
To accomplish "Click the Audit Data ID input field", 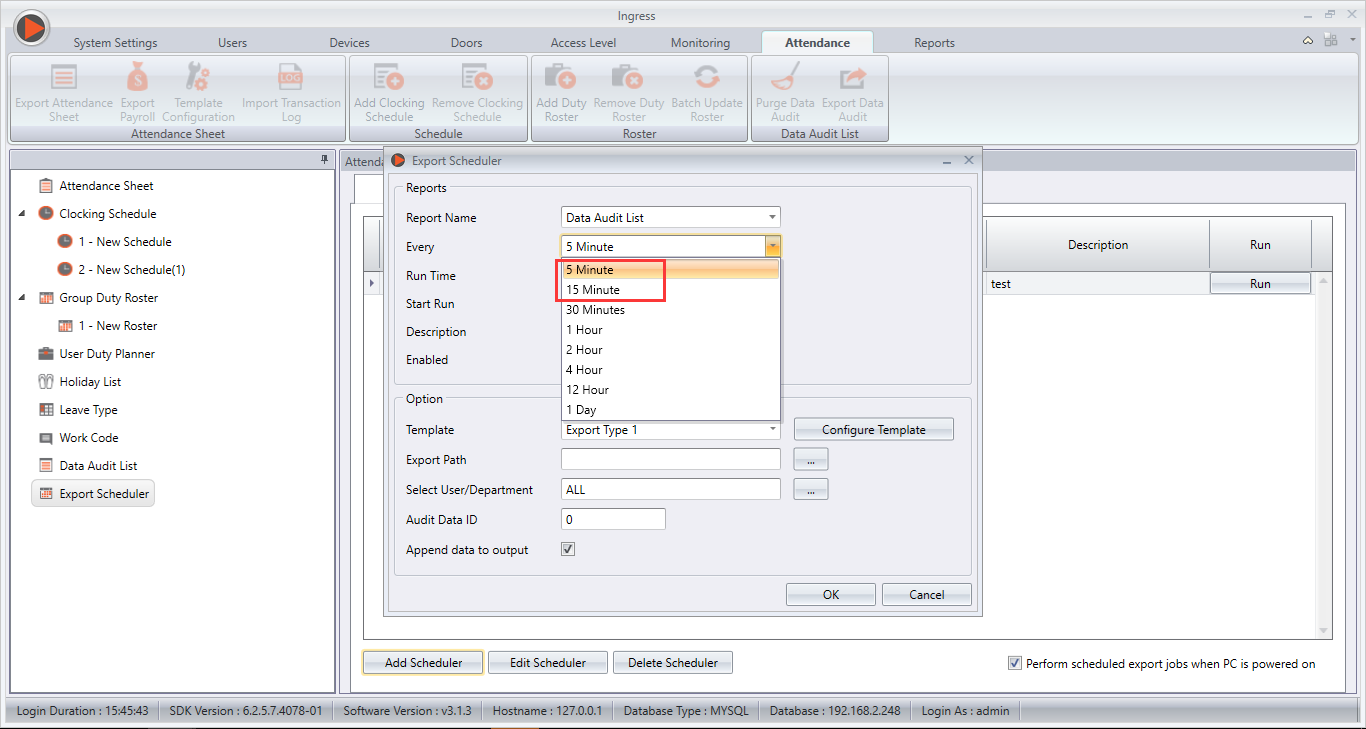I will coord(613,519).
